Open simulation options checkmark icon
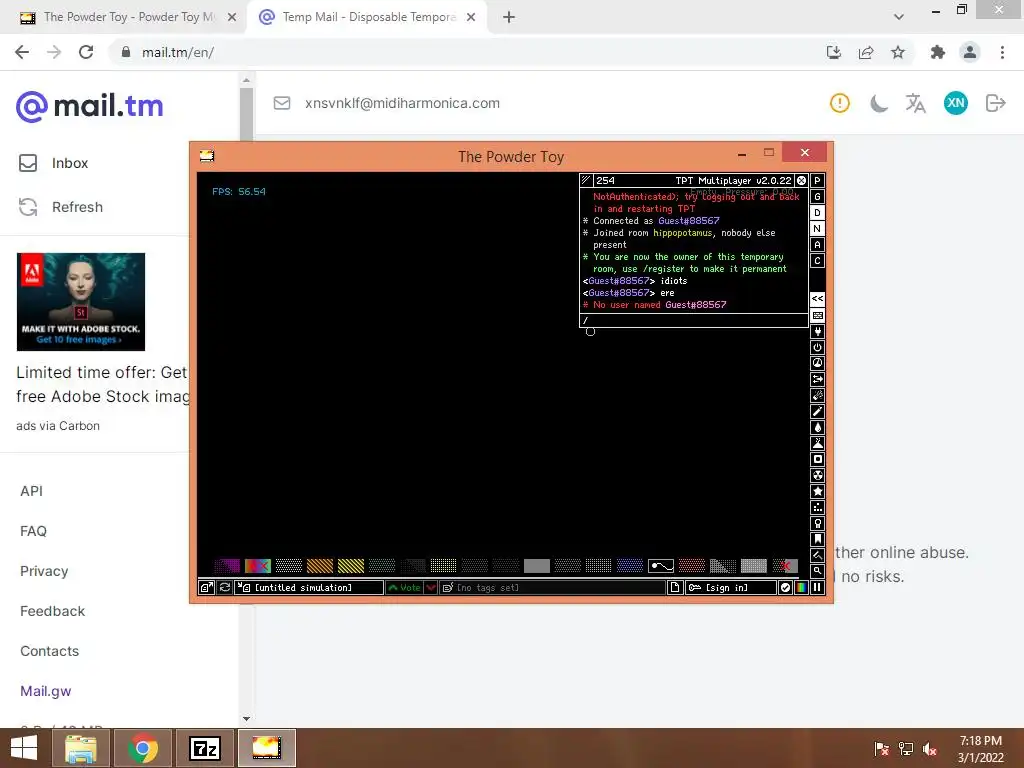 click(786, 588)
